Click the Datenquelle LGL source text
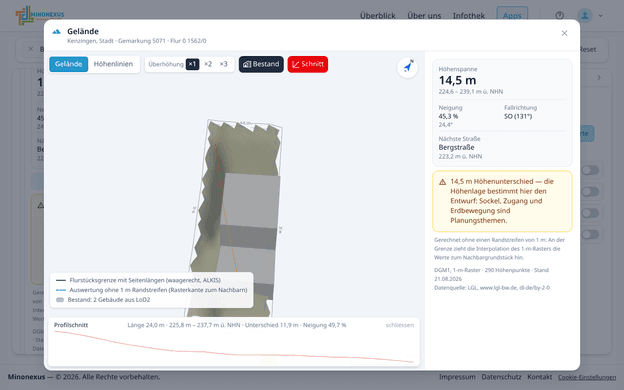Viewport: 624px width, 390px height. pyautogui.click(x=492, y=288)
